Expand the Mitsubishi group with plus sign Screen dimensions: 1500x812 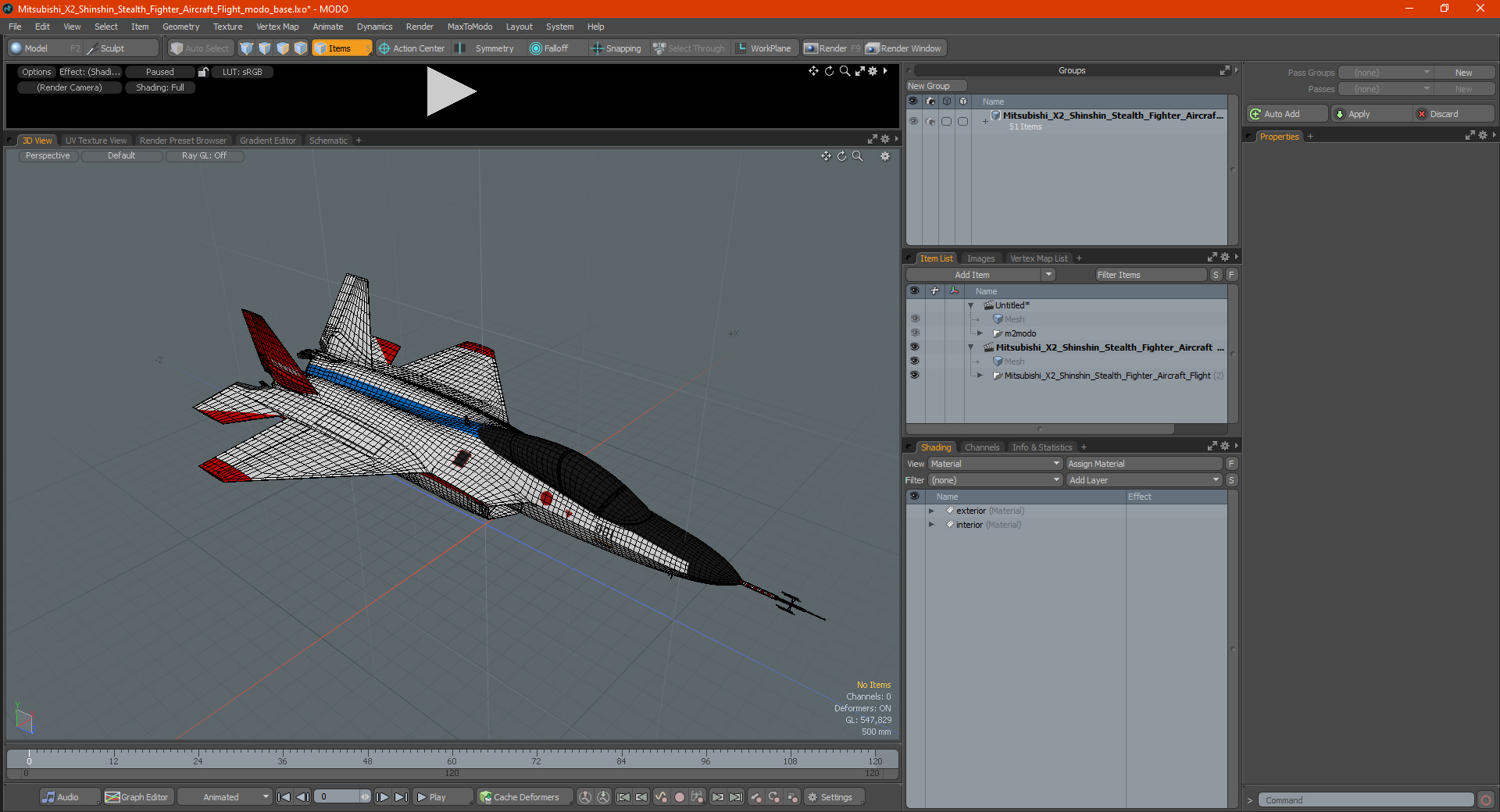[x=985, y=121]
